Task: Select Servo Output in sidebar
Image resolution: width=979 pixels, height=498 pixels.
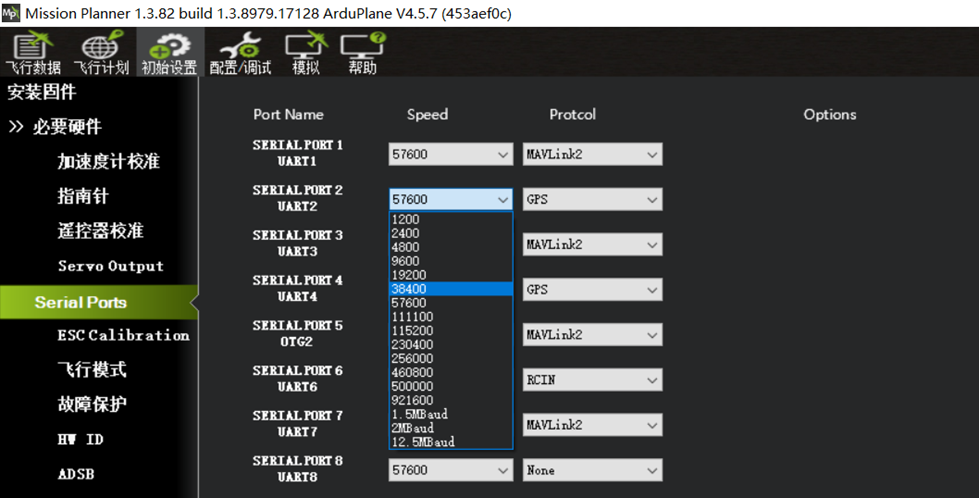Action: (110, 266)
